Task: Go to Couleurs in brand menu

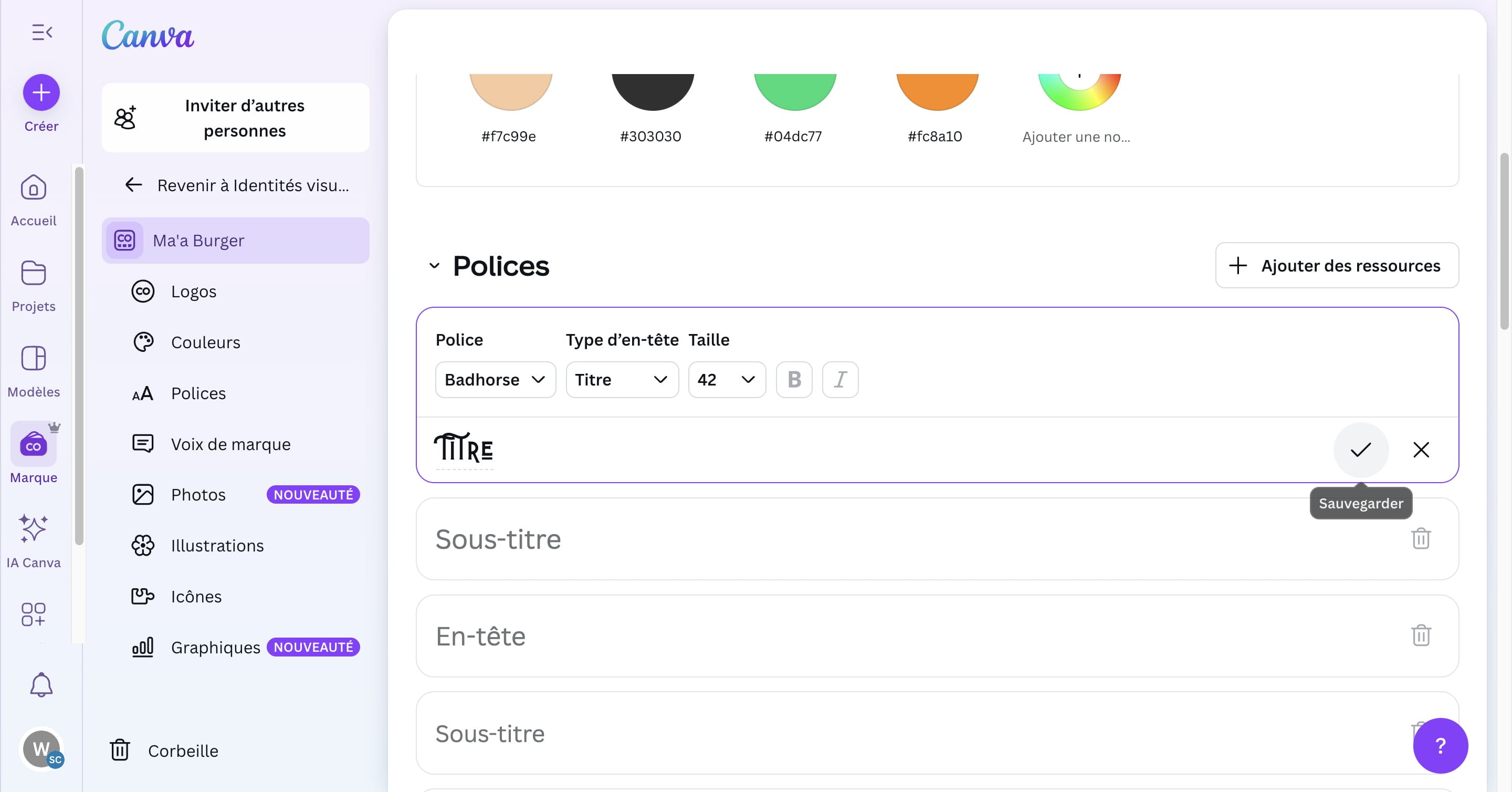Action: tap(205, 342)
